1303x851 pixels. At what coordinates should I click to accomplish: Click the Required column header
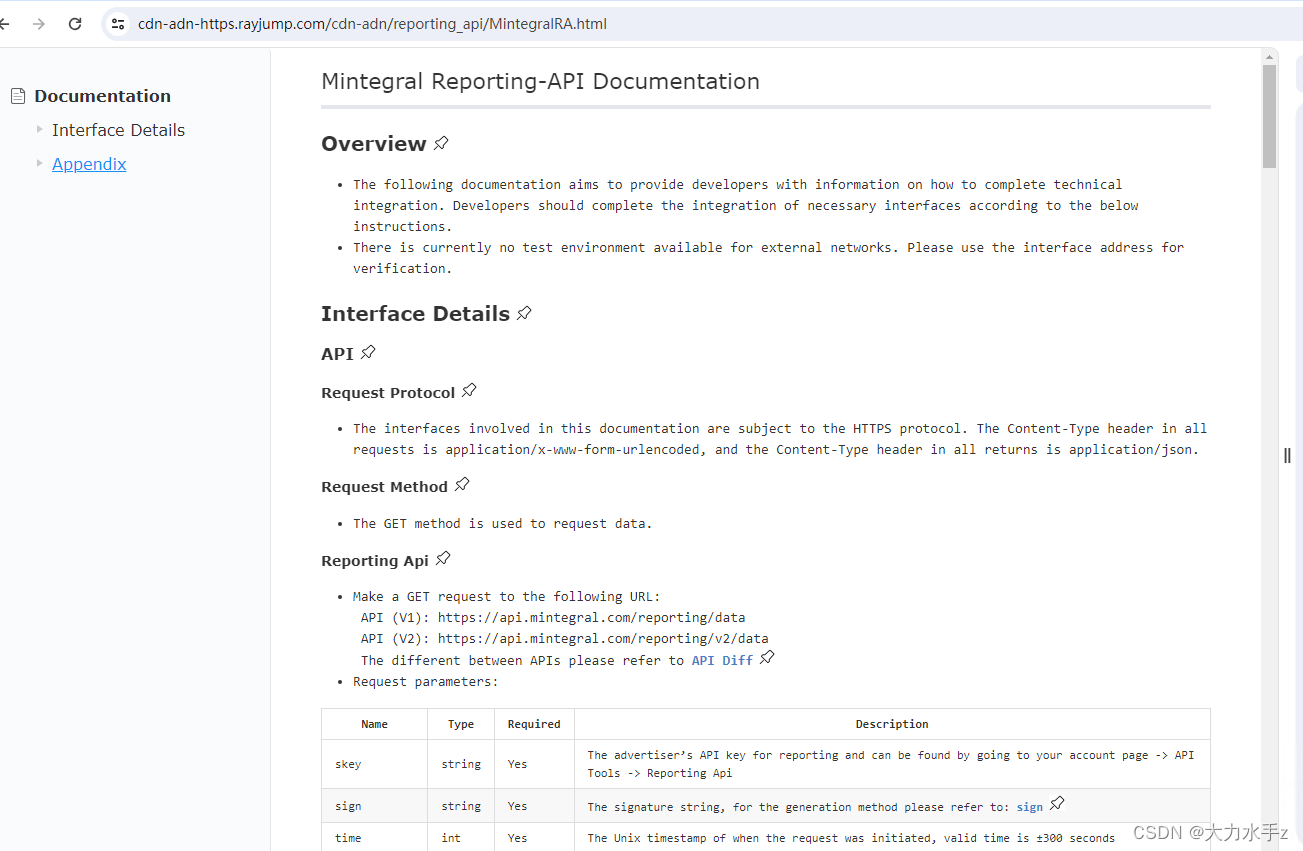click(534, 724)
